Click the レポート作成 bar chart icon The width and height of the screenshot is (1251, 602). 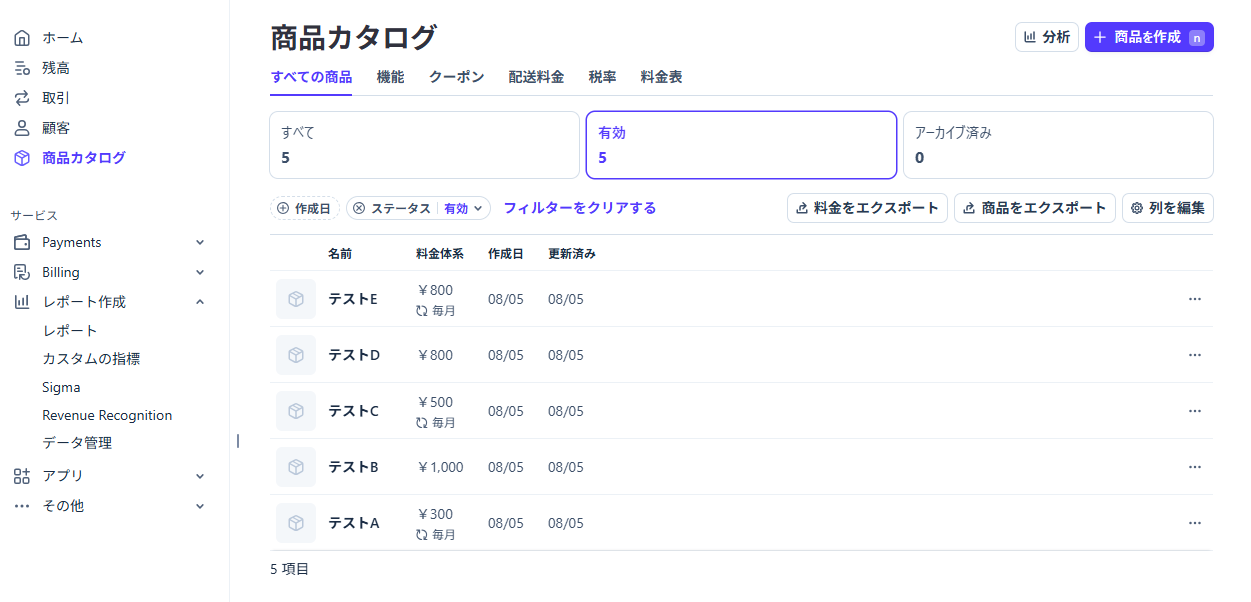point(21,301)
